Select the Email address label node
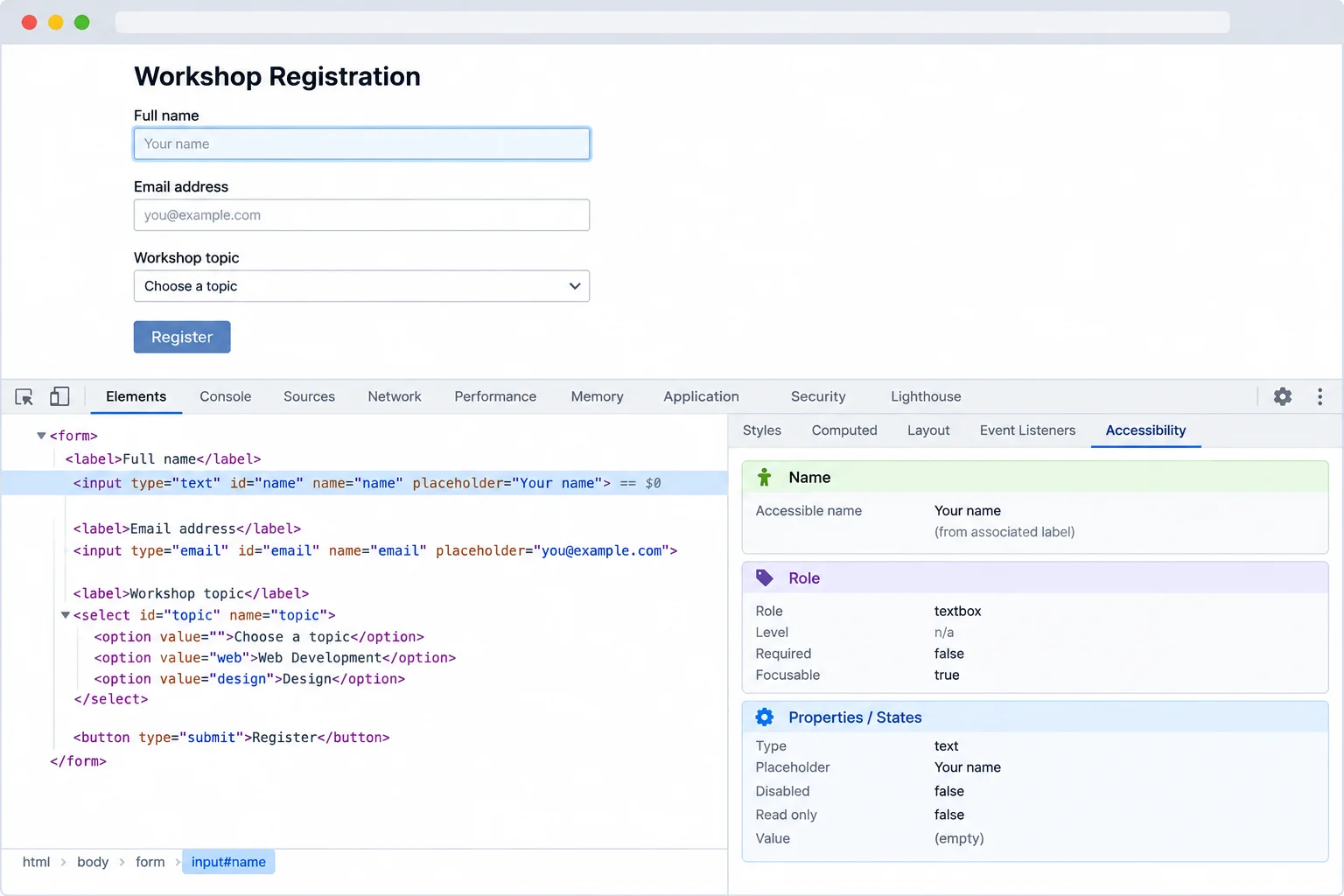This screenshot has height=896, width=1344. pyautogui.click(x=187, y=528)
